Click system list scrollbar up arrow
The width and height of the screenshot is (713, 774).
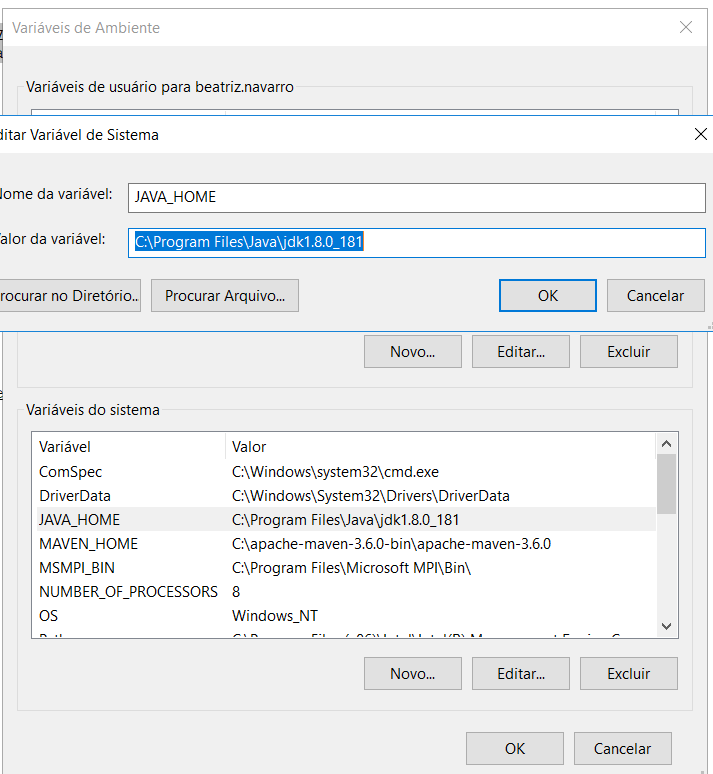pyautogui.click(x=666, y=444)
